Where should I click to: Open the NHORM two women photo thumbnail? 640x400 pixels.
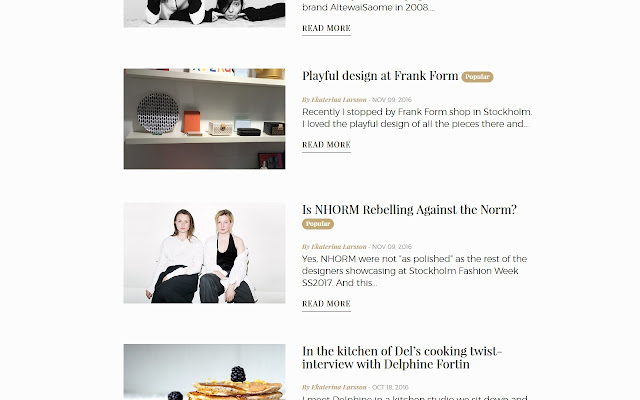[x=204, y=253]
